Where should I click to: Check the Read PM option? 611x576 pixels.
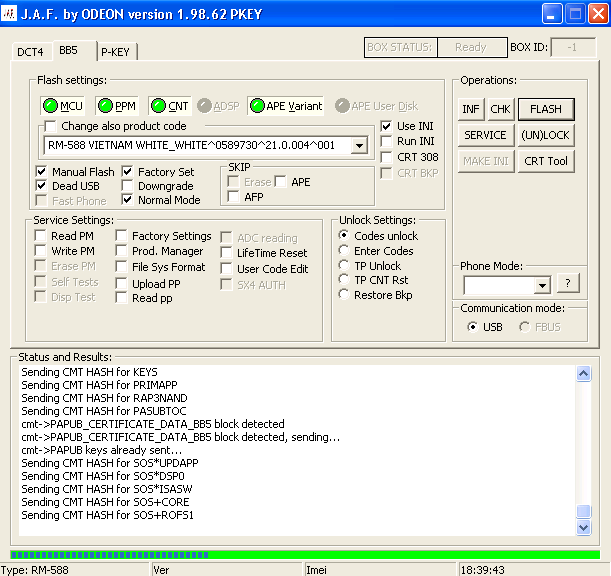pos(41,237)
